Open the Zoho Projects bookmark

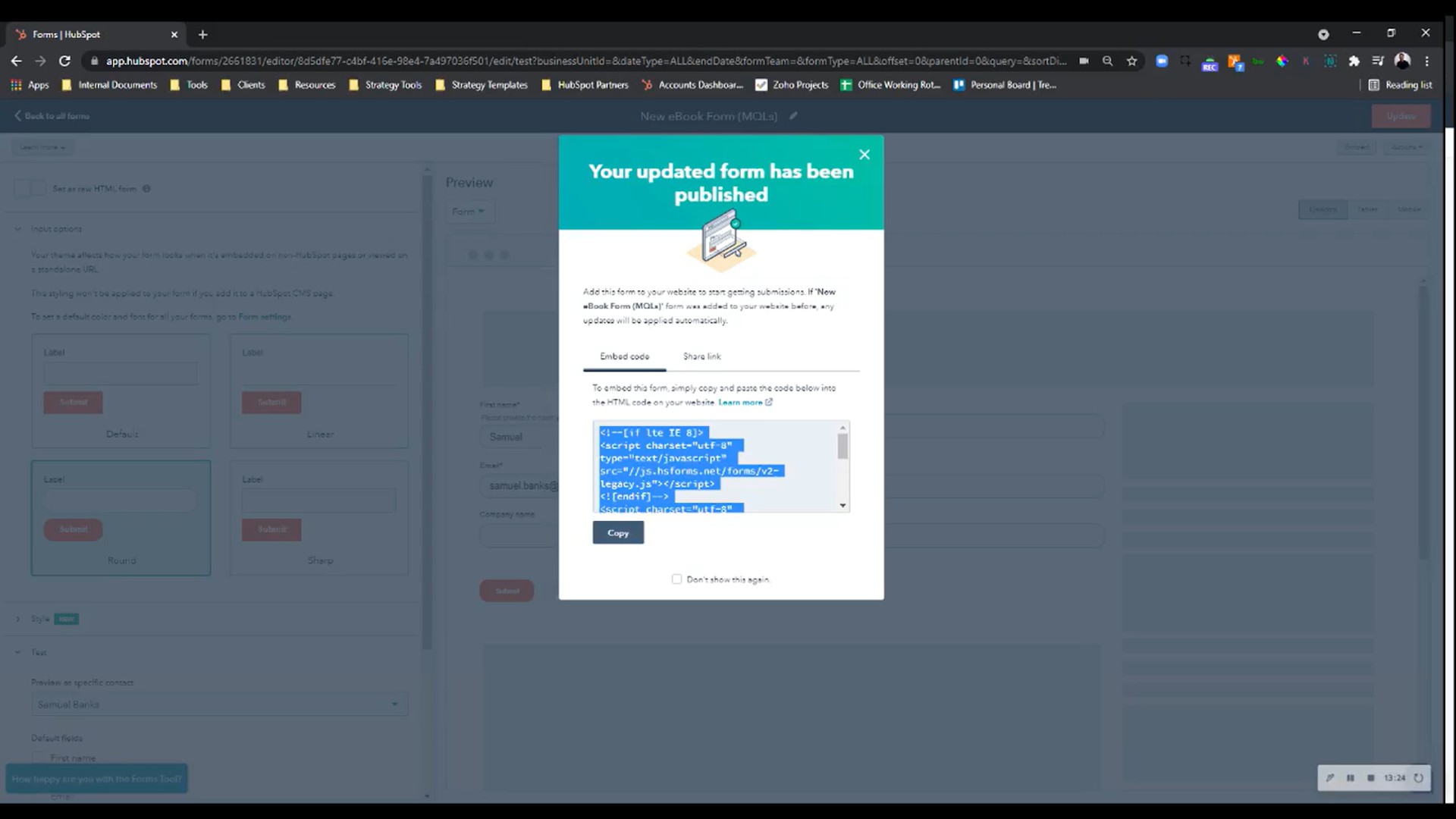792,85
